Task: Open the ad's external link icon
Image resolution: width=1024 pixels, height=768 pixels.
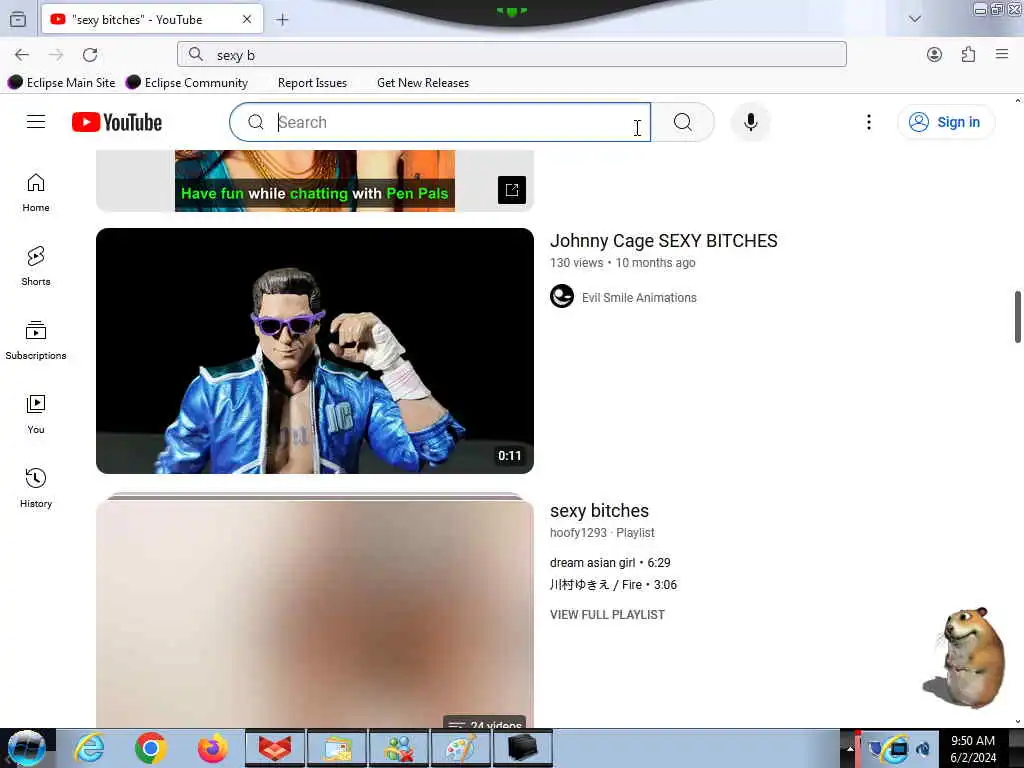Action: 511,190
